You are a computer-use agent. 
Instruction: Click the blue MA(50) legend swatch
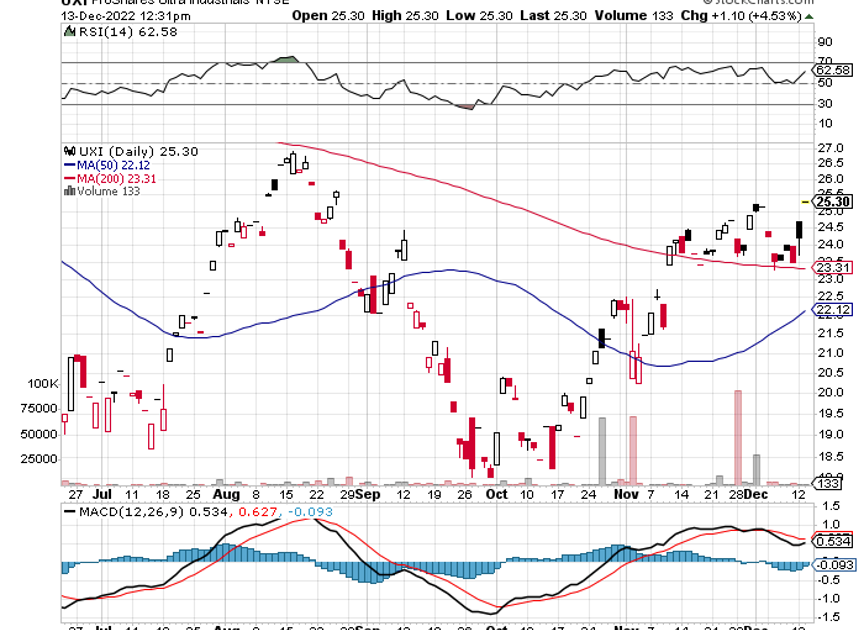(x=69, y=165)
